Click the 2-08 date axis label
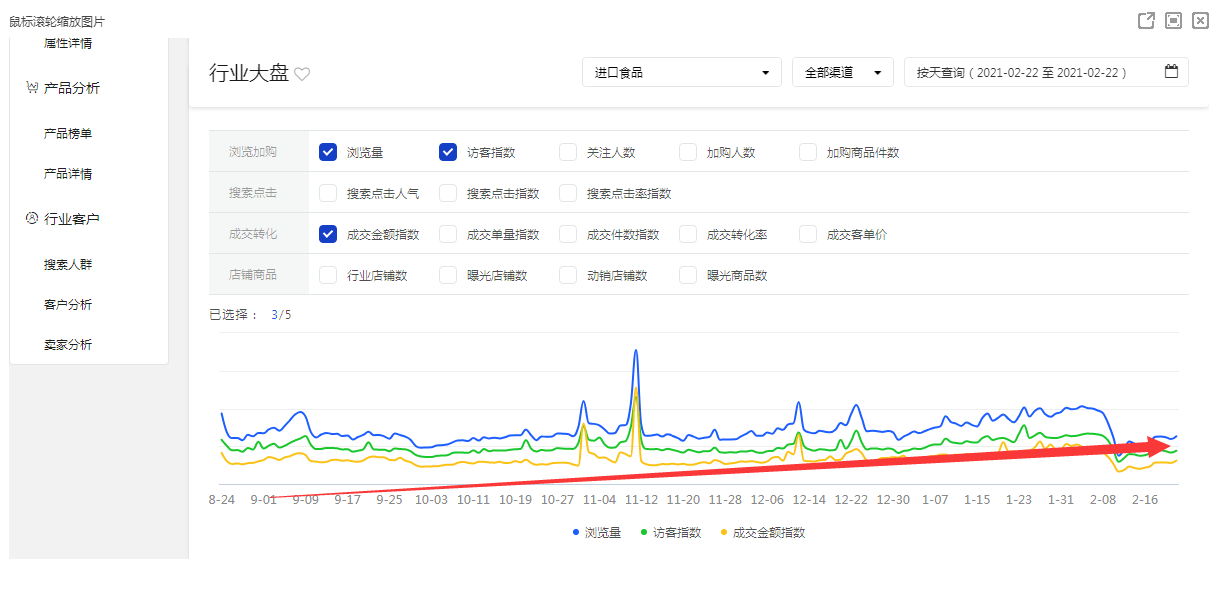 (1103, 499)
